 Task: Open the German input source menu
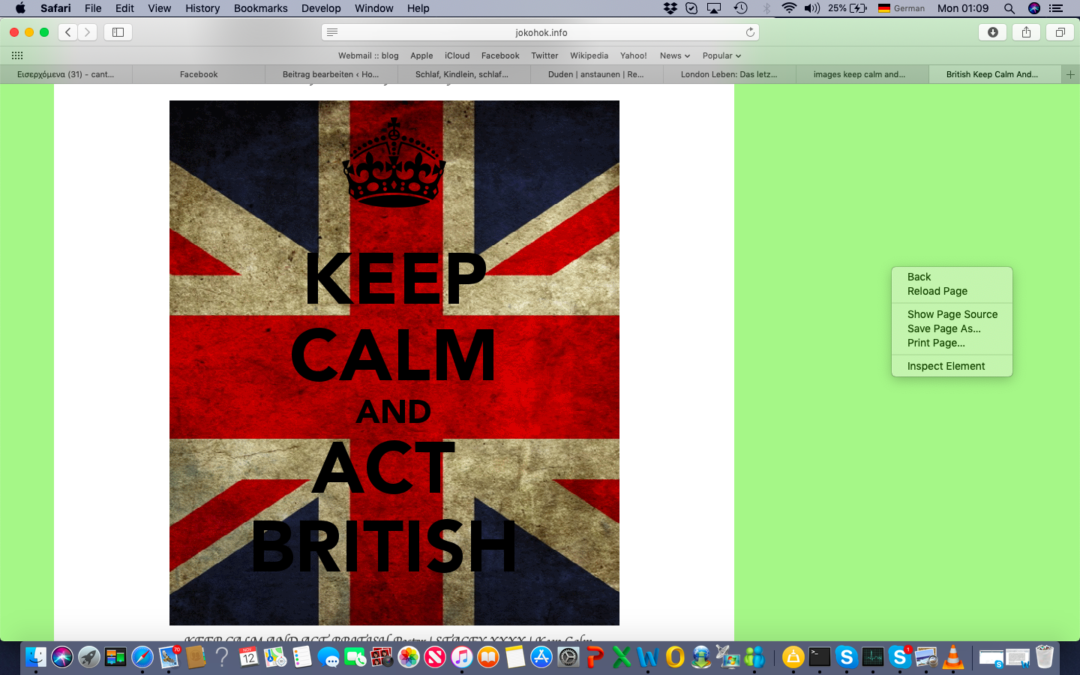click(x=901, y=8)
